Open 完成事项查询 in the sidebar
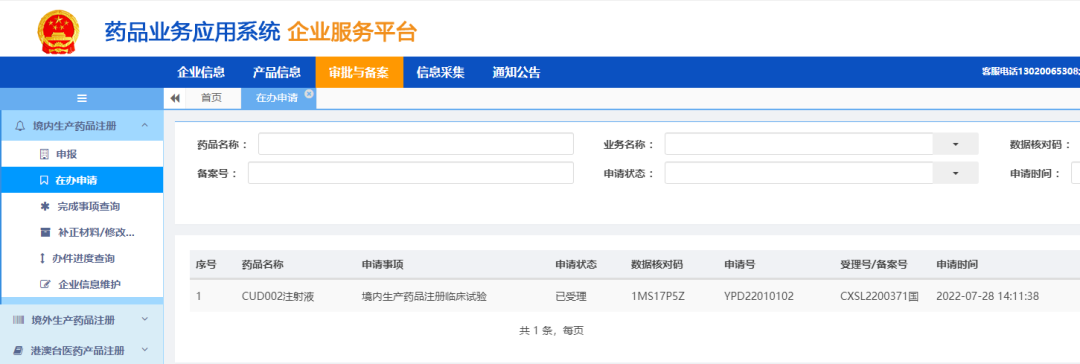This screenshot has height=364, width=1080. tap(82, 206)
